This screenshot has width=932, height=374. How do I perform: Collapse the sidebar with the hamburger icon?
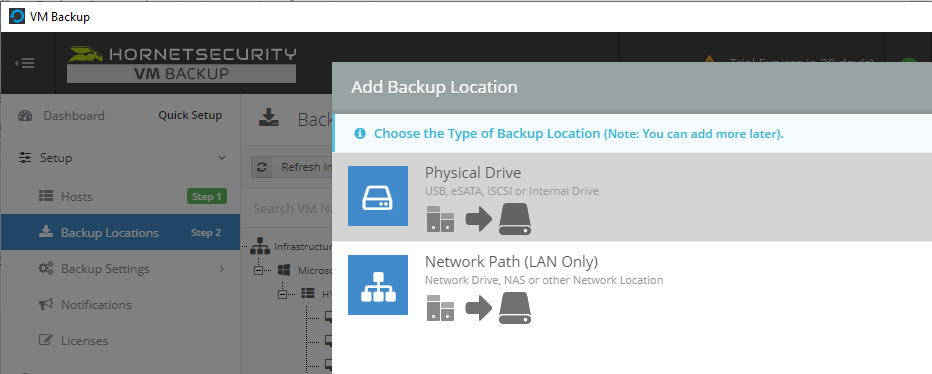pos(28,63)
